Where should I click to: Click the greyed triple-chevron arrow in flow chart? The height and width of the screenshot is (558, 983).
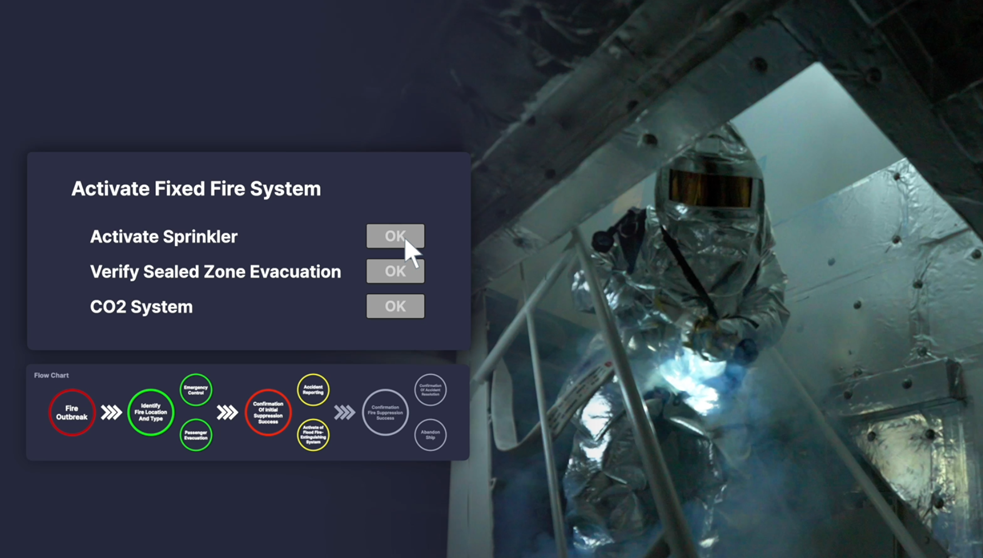(x=345, y=412)
